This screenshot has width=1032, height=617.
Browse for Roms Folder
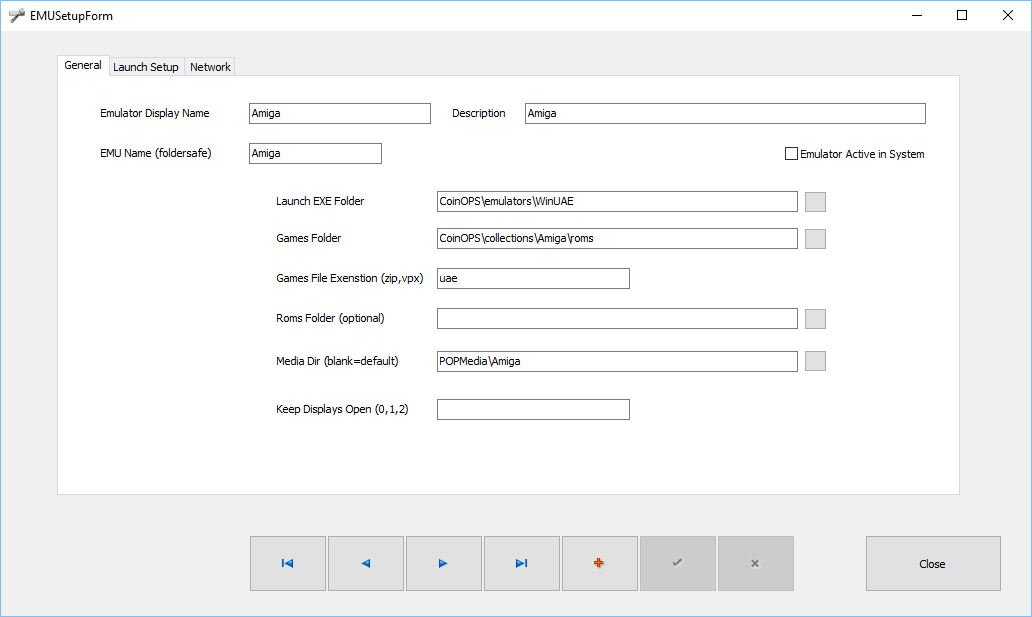pyautogui.click(x=815, y=319)
